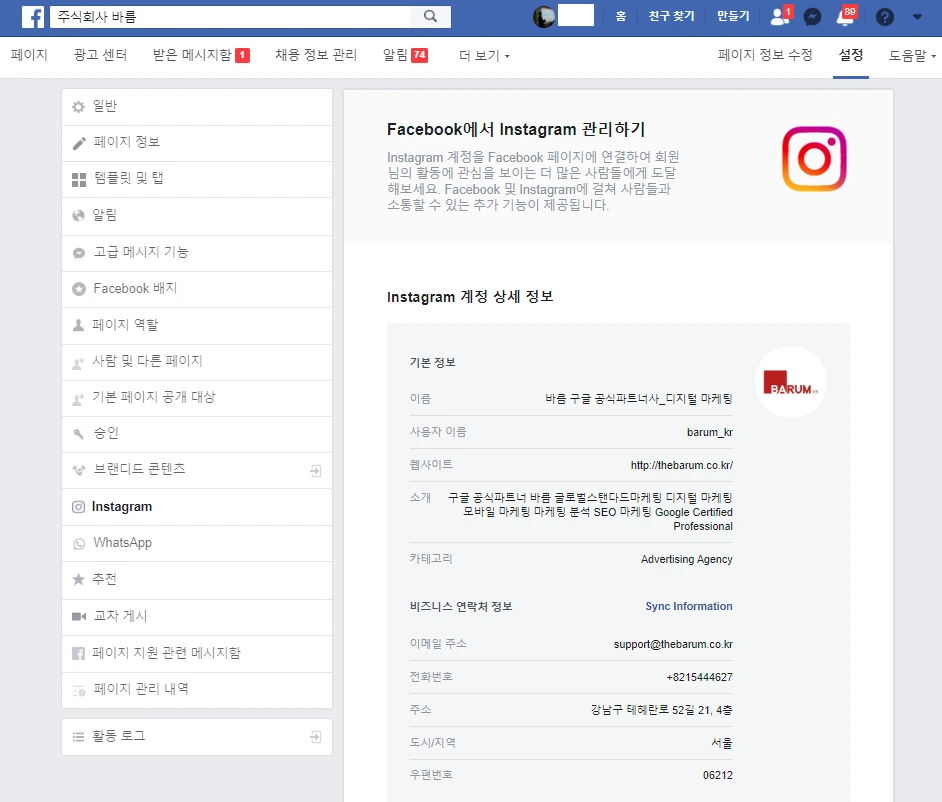This screenshot has width=942, height=802.
Task: Open 페이지 정보 settings section
Action: (197, 143)
